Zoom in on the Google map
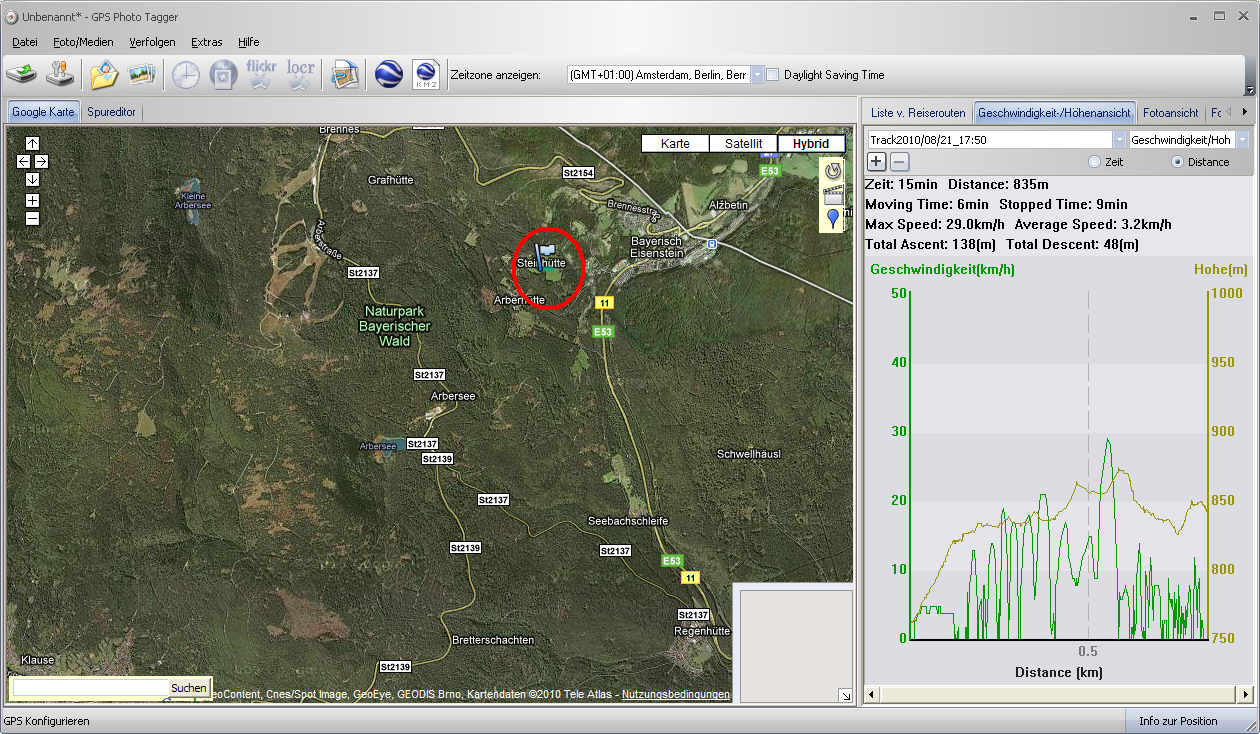The height and width of the screenshot is (734, 1260). (32, 200)
